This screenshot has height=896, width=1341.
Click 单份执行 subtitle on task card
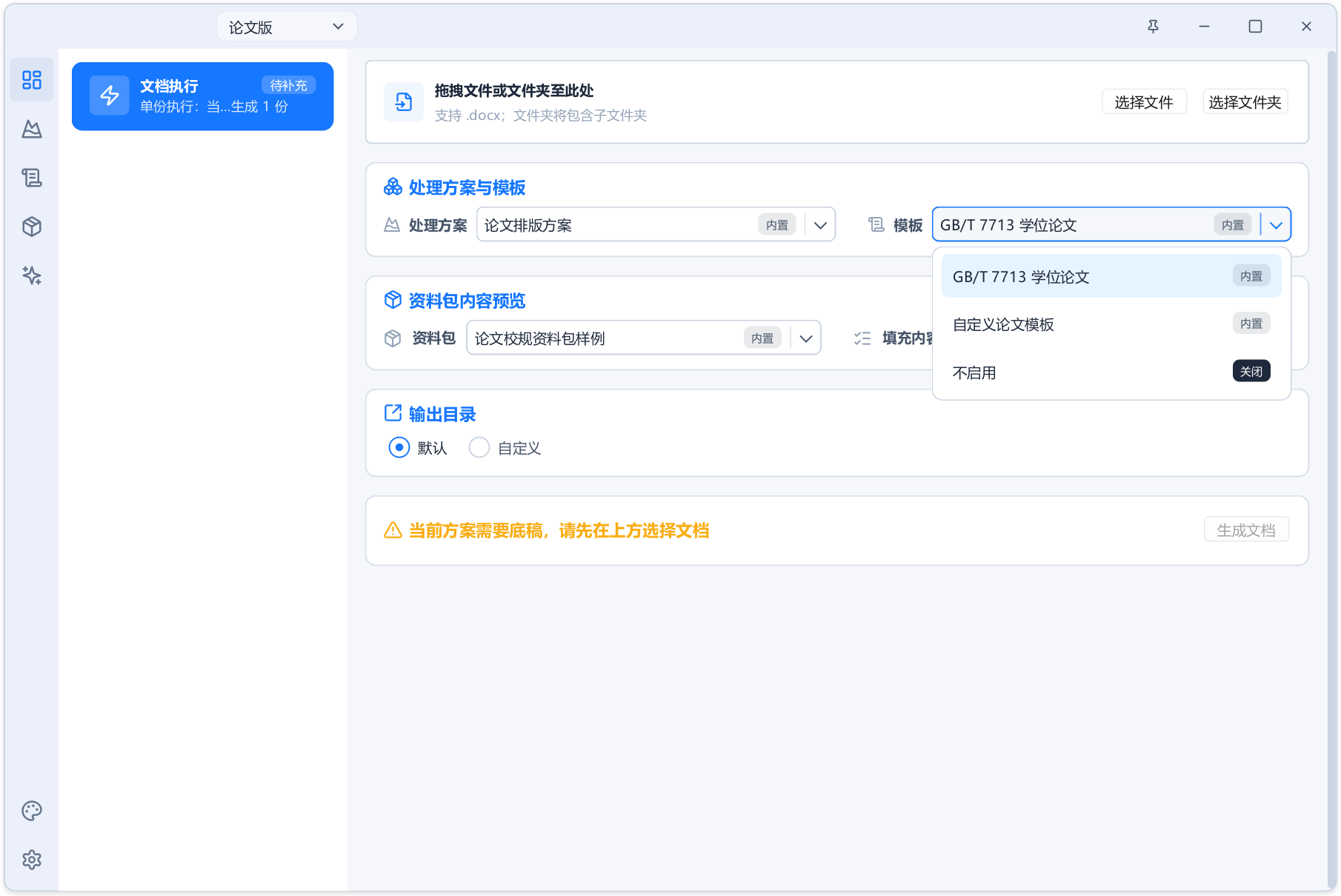pos(214,107)
